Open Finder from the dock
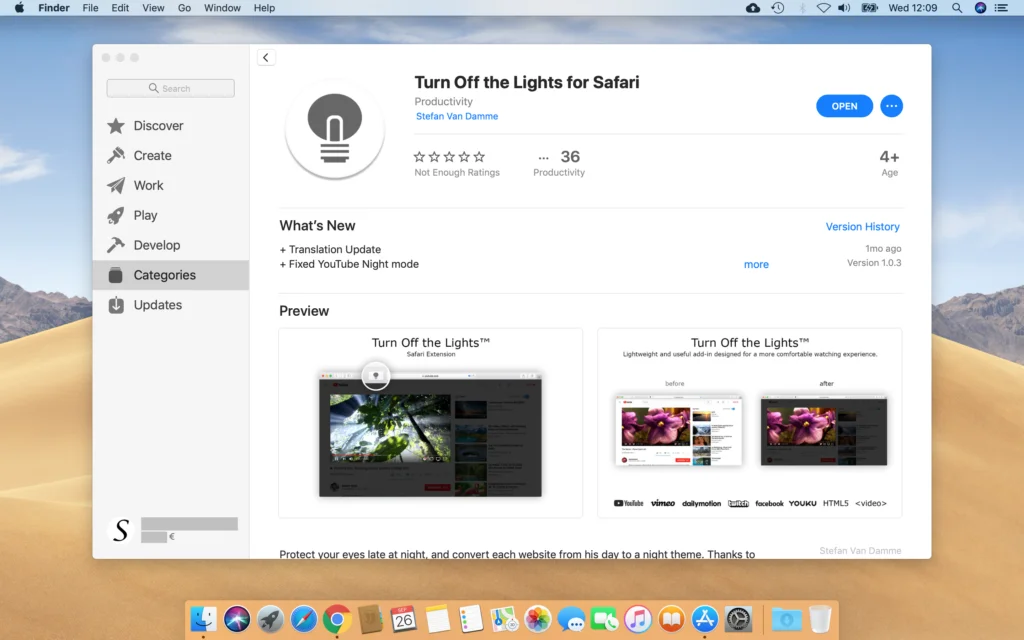 (203, 618)
